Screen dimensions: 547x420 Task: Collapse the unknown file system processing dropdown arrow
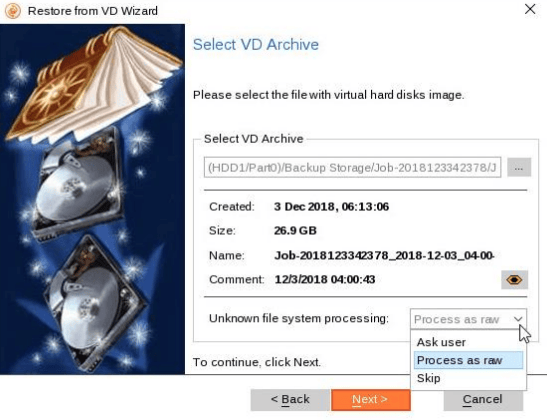pyautogui.click(x=518, y=319)
